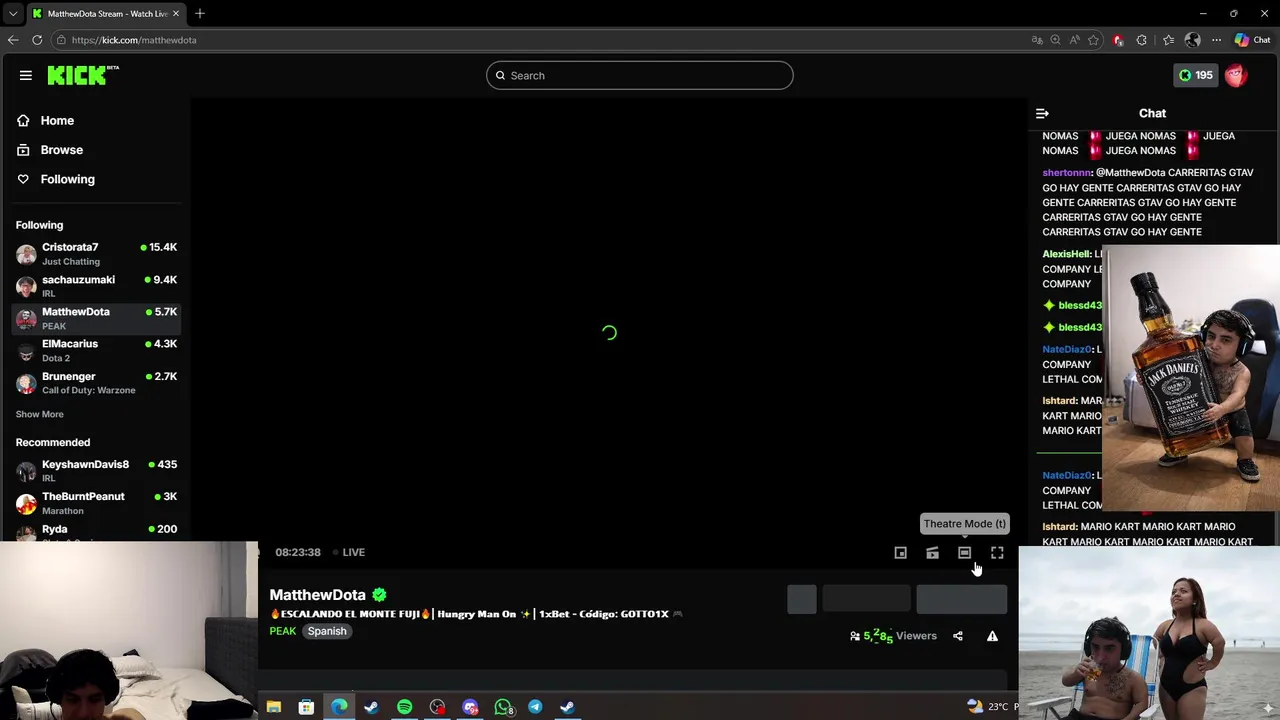Image resolution: width=1280 pixels, height=720 pixels.
Task: Open Spotify from taskbar
Action: [x=404, y=707]
